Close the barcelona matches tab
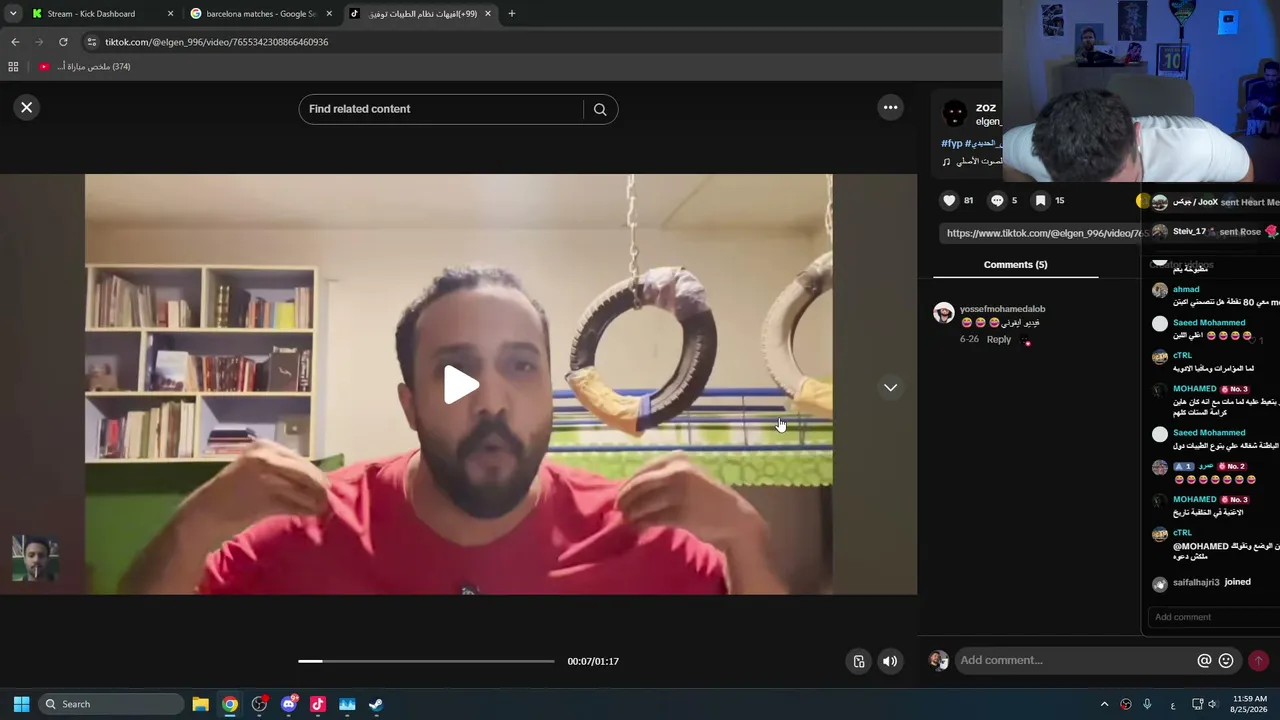This screenshot has width=1280, height=720. (x=327, y=14)
